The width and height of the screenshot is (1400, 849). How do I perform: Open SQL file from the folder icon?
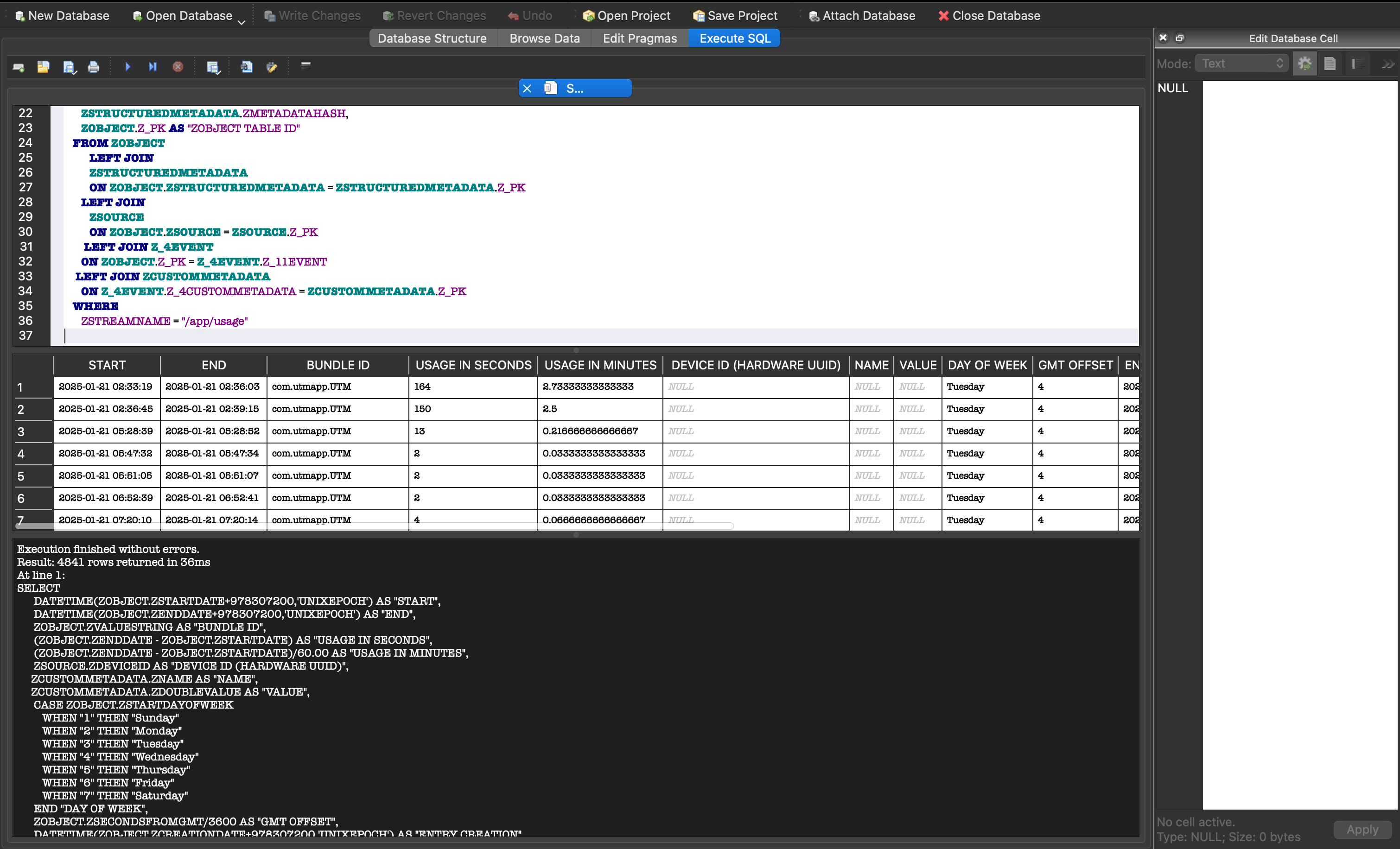coord(43,67)
